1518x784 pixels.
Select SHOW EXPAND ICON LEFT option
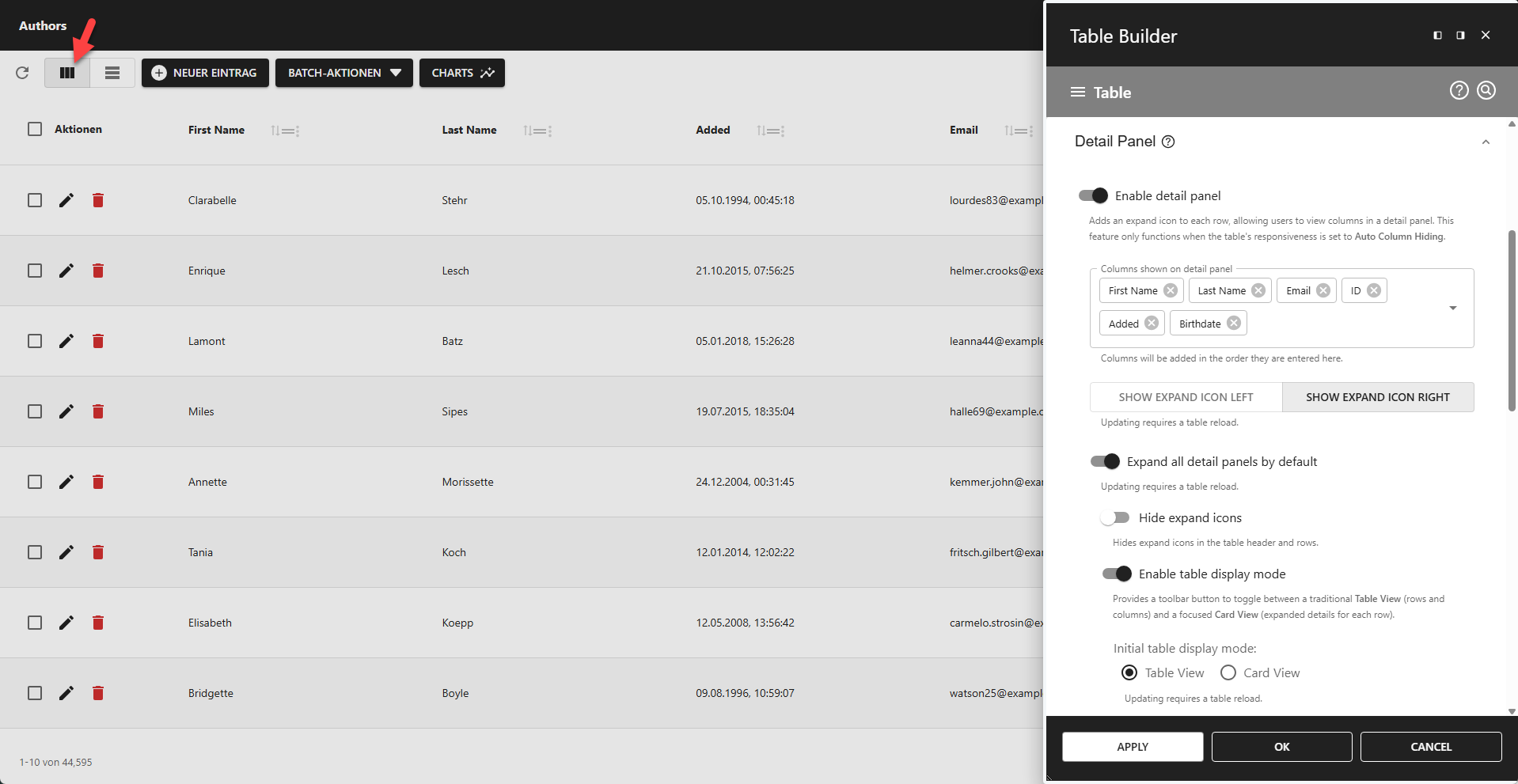tap(1186, 396)
